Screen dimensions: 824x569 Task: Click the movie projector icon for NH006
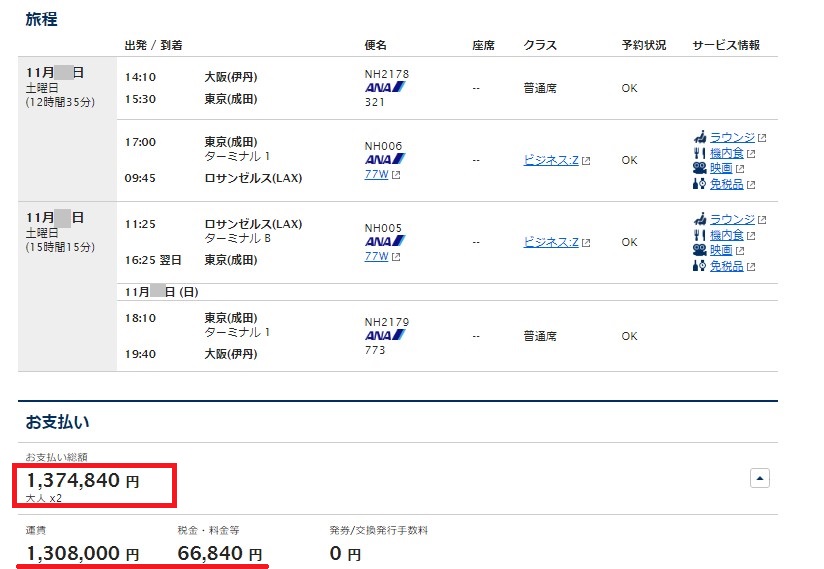(x=699, y=168)
